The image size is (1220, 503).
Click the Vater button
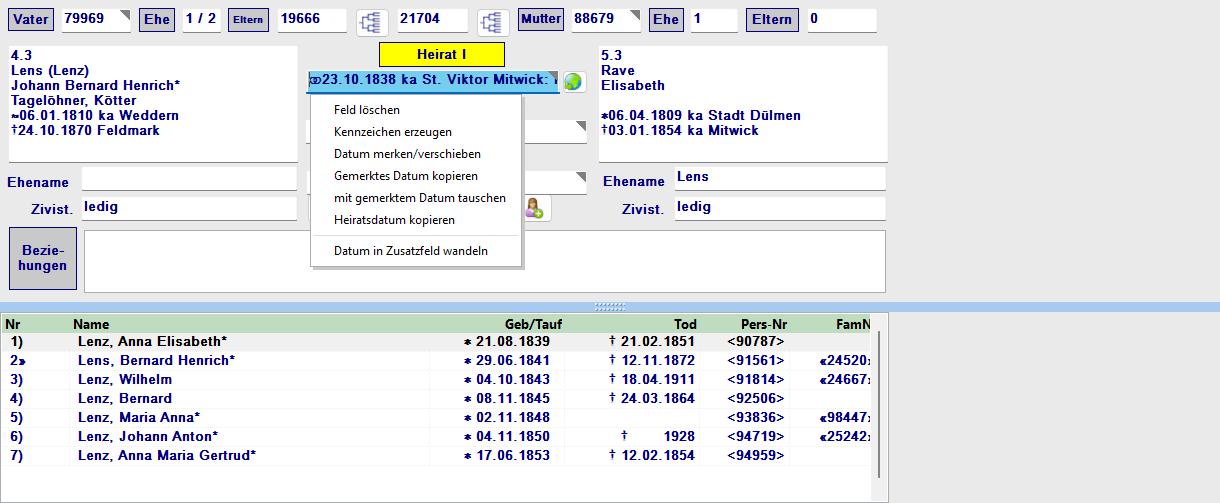click(x=31, y=20)
